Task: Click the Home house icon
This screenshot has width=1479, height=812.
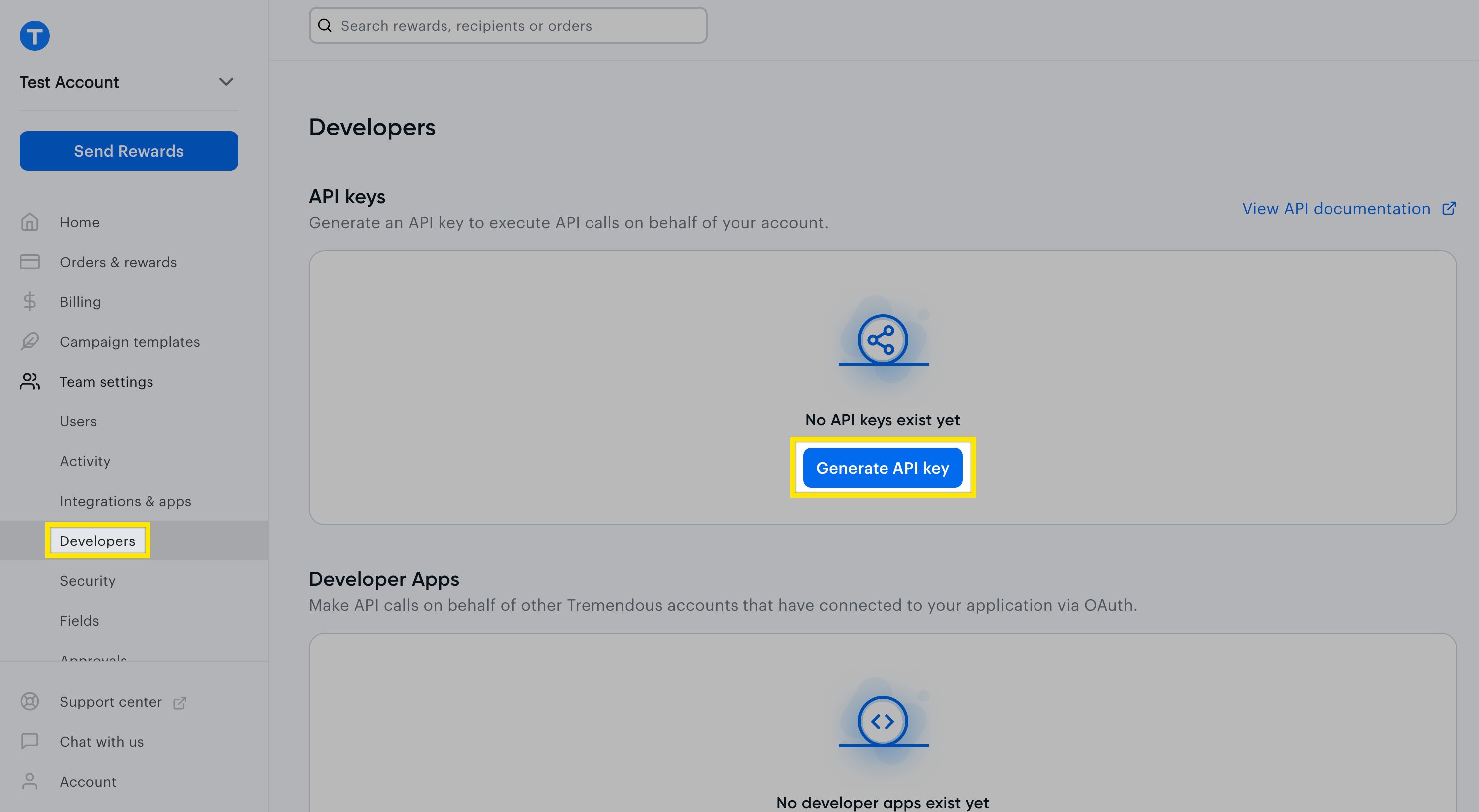Action: coord(30,222)
